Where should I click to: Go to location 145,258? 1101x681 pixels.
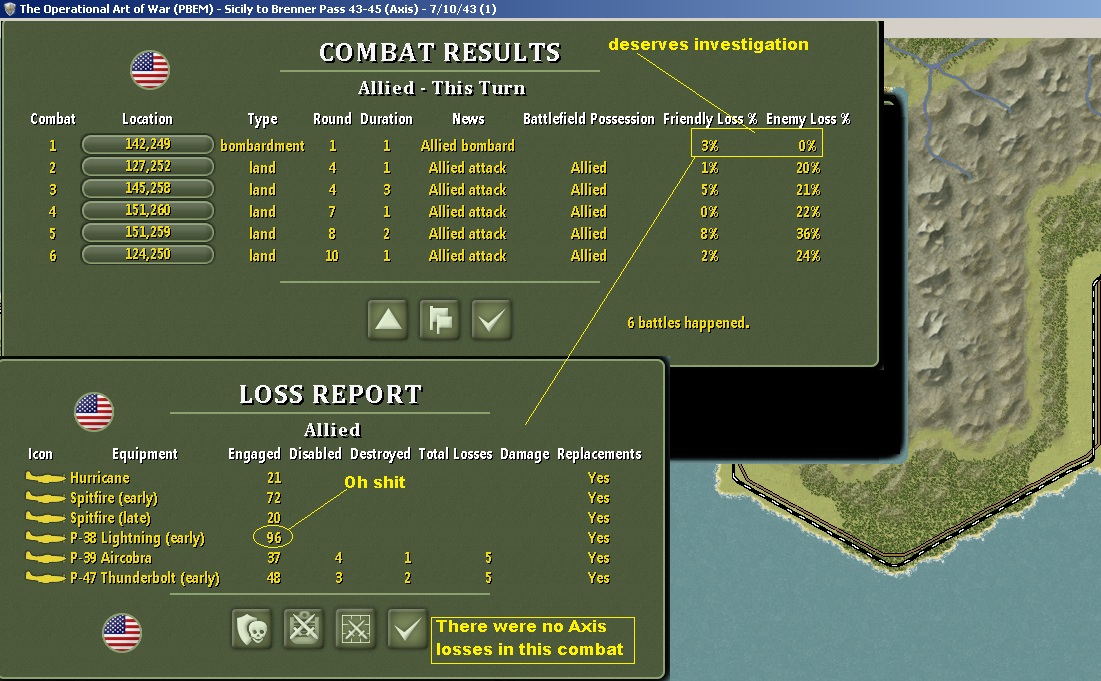[147, 188]
